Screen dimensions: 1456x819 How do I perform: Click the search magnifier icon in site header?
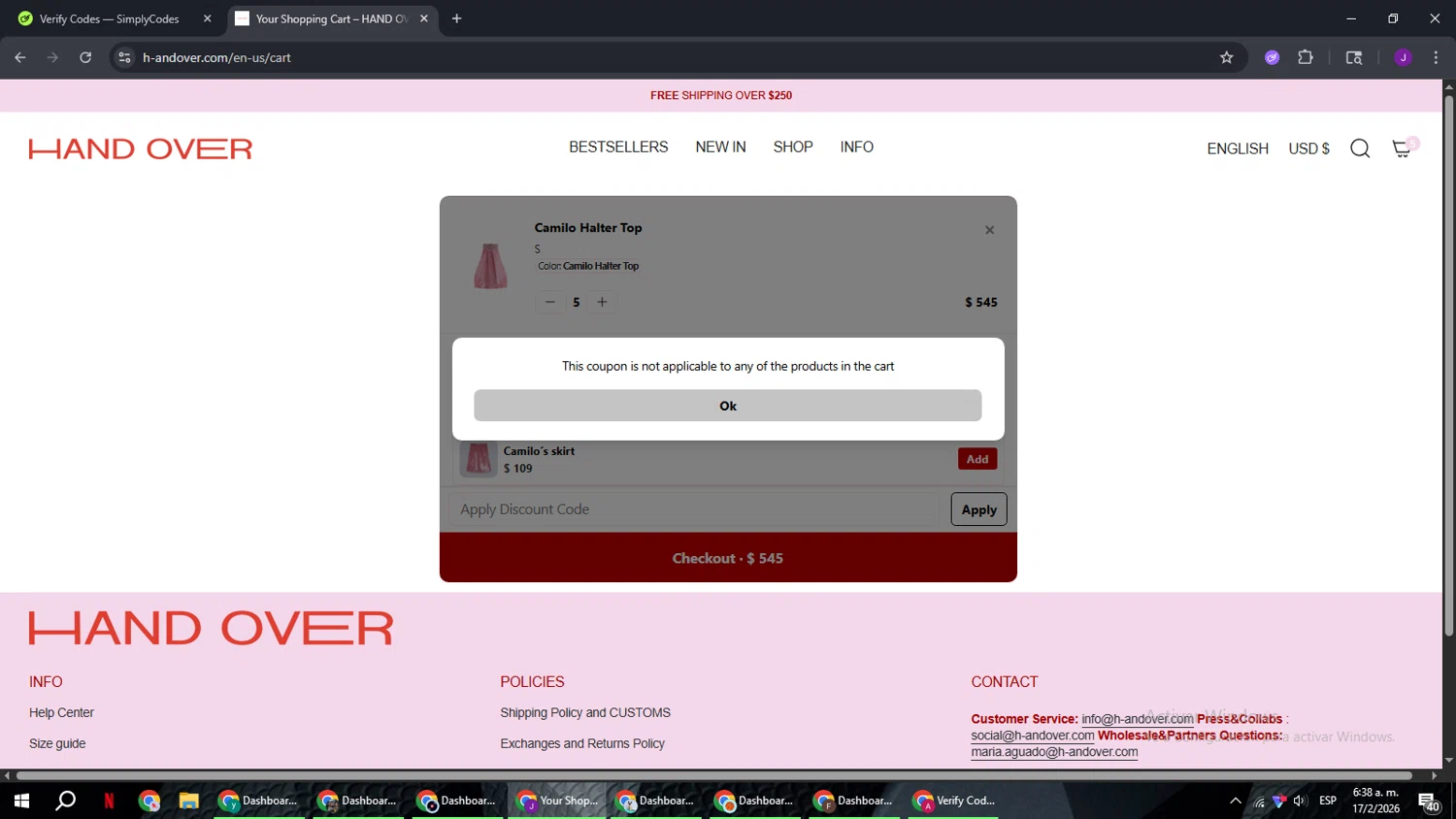point(1360,148)
